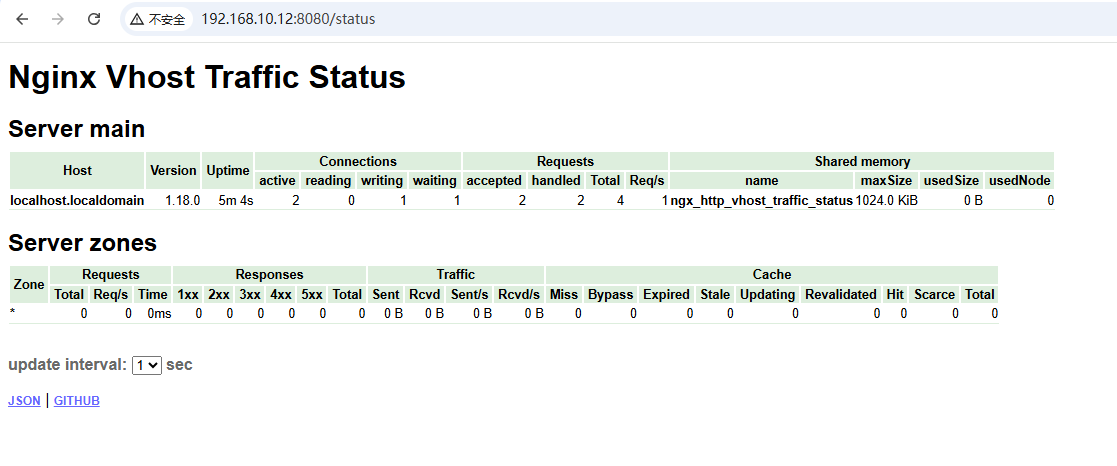The width and height of the screenshot is (1117, 466).
Task: Click the '0ms' time value
Action: [159, 314]
